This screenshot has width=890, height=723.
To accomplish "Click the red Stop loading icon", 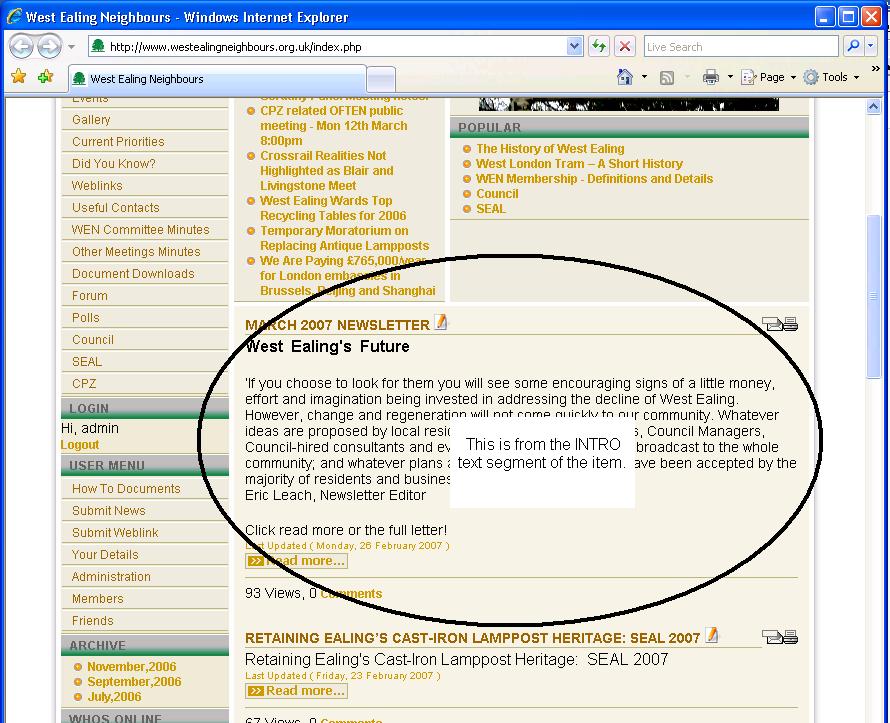I will click(625, 47).
